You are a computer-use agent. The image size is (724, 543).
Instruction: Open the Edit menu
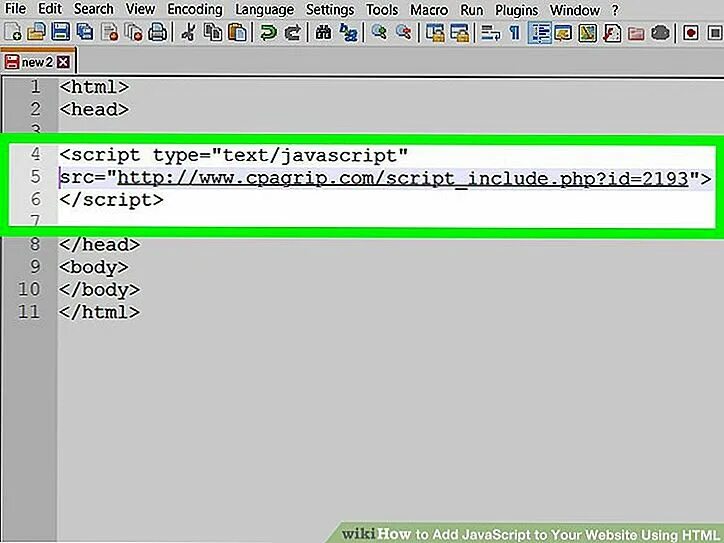[49, 8]
